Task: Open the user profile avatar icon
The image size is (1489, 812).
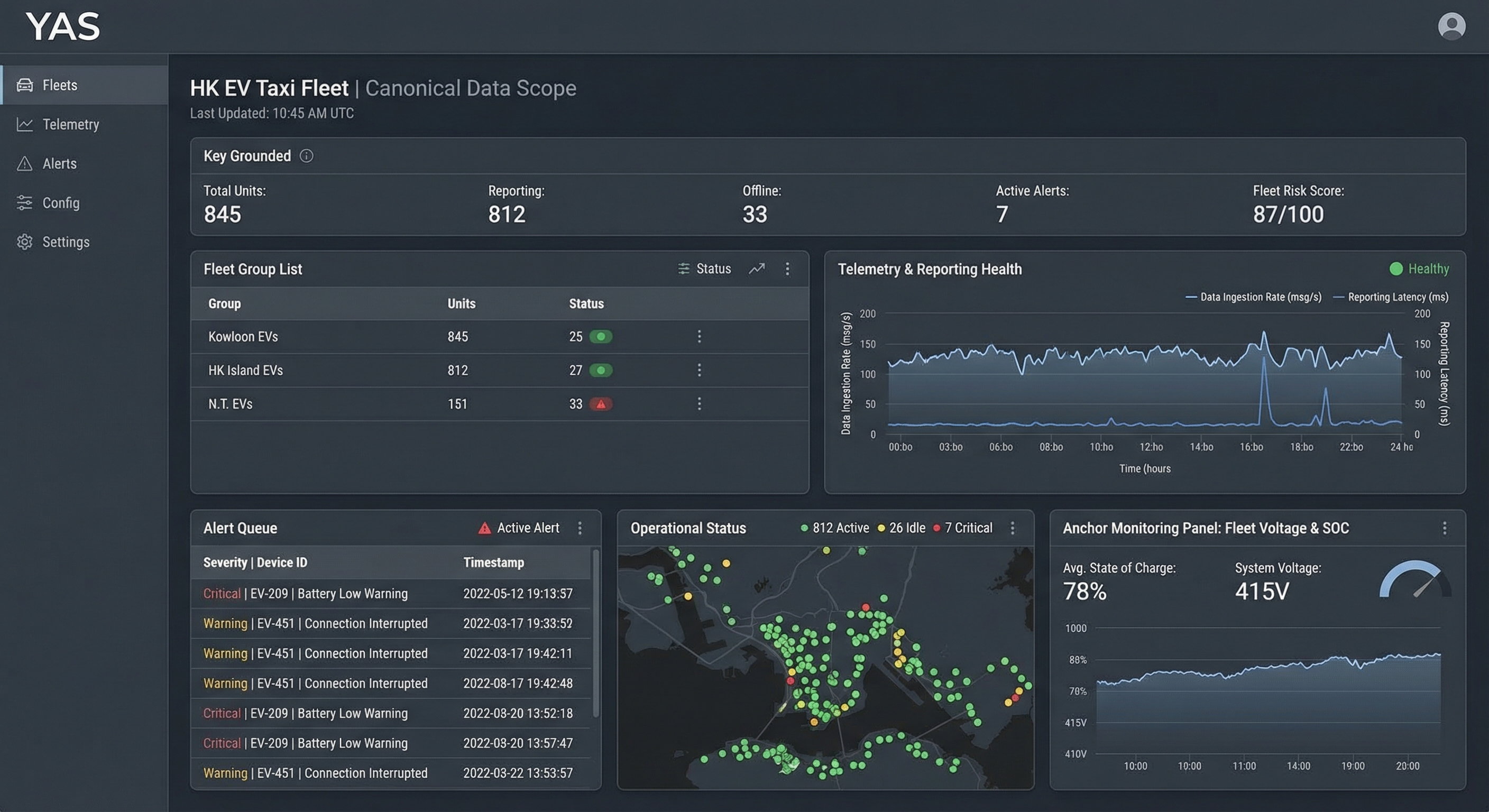Action: tap(1451, 26)
